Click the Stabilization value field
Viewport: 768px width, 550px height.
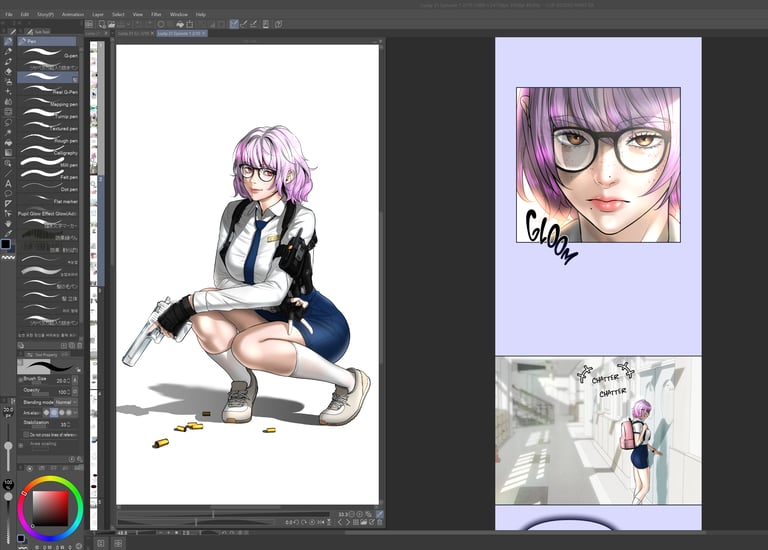[64, 424]
